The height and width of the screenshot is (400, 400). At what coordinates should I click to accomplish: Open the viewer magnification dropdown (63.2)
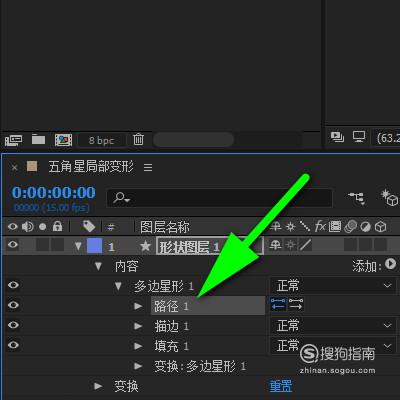[387, 137]
